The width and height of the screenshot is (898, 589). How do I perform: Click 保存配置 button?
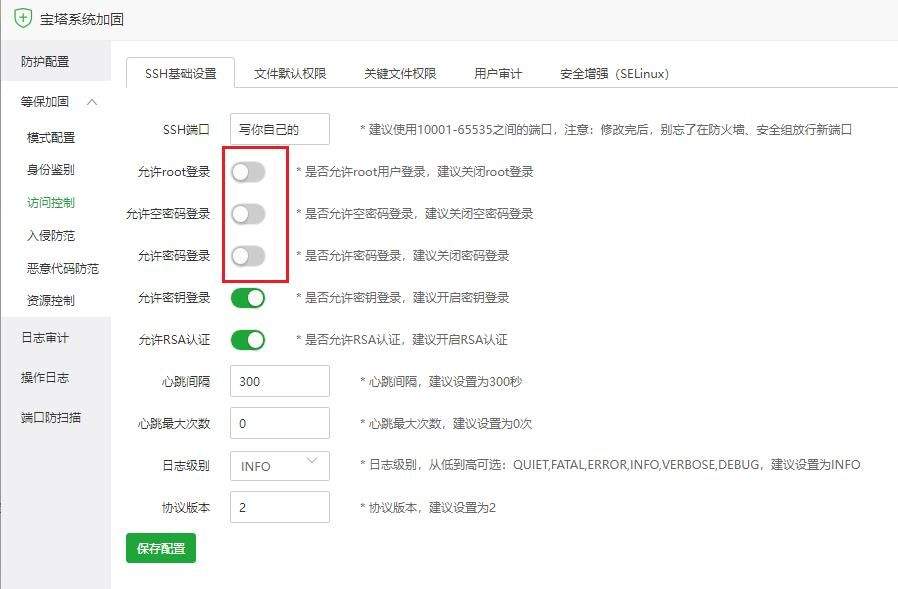click(161, 549)
